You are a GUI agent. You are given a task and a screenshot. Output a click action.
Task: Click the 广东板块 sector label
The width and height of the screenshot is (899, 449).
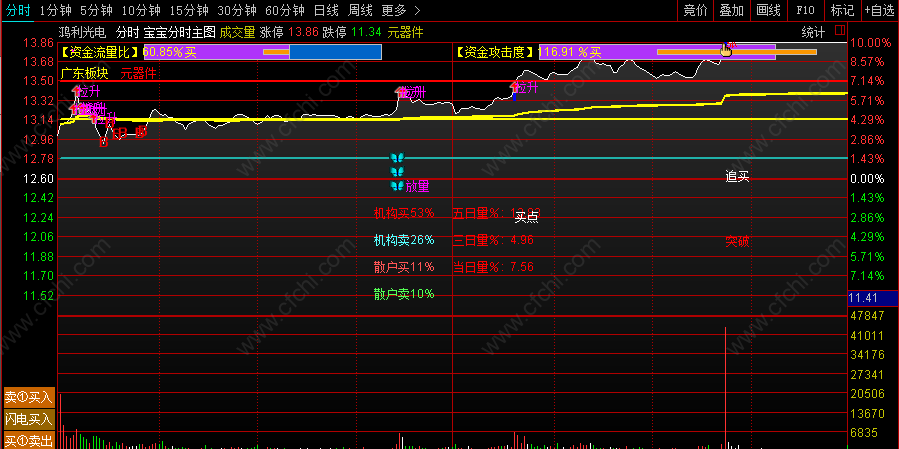[84, 73]
